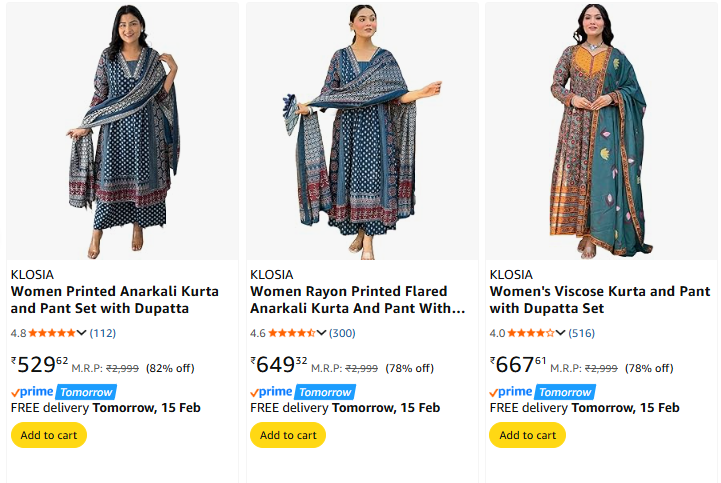Open the Women's Viscose Kurta and Pant link
This screenshot has height=483, width=721.
[599, 300]
